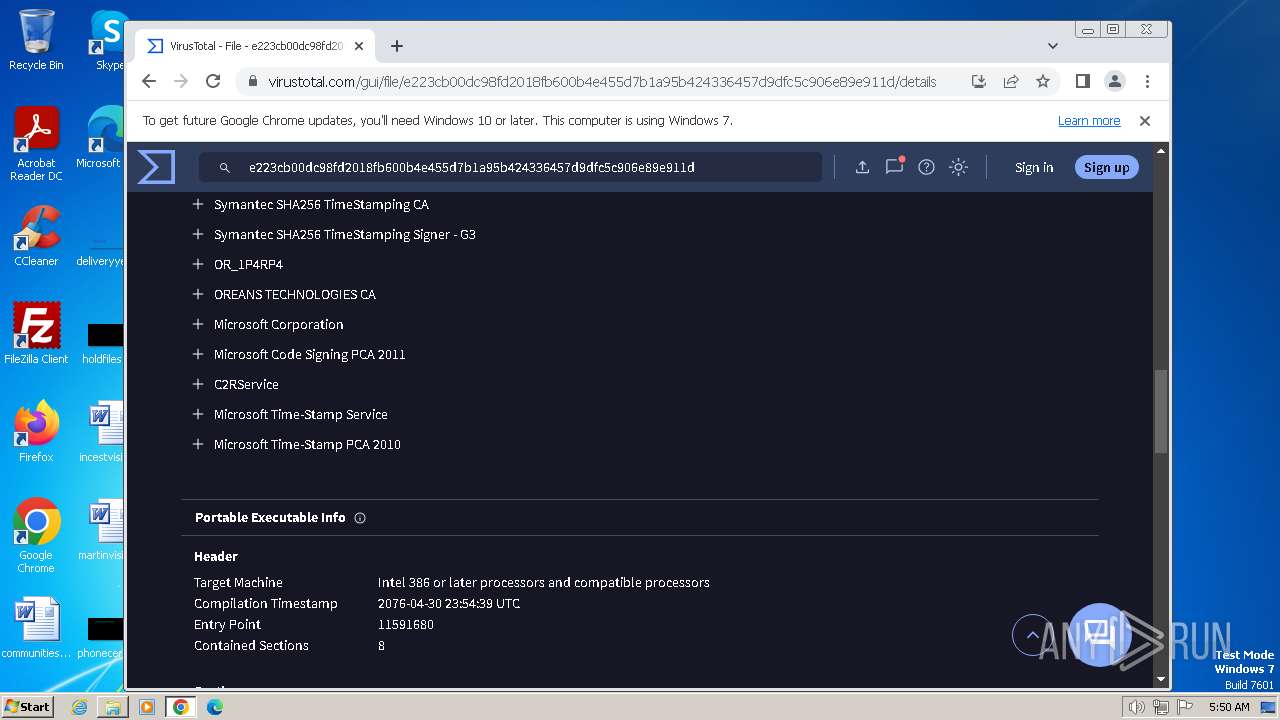Expand Microsoft Time-Stamp Service entry
This screenshot has height=720, width=1280.
click(x=198, y=414)
